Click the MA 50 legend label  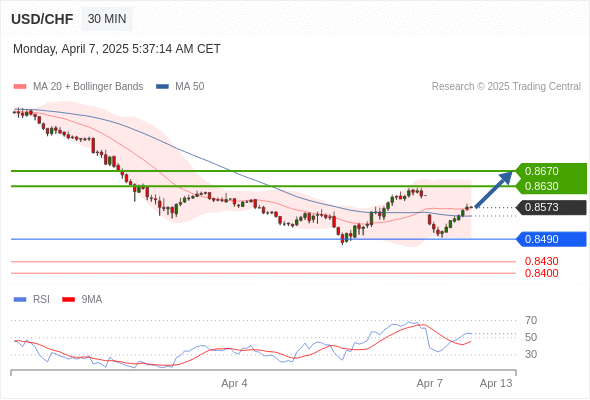[190, 87]
